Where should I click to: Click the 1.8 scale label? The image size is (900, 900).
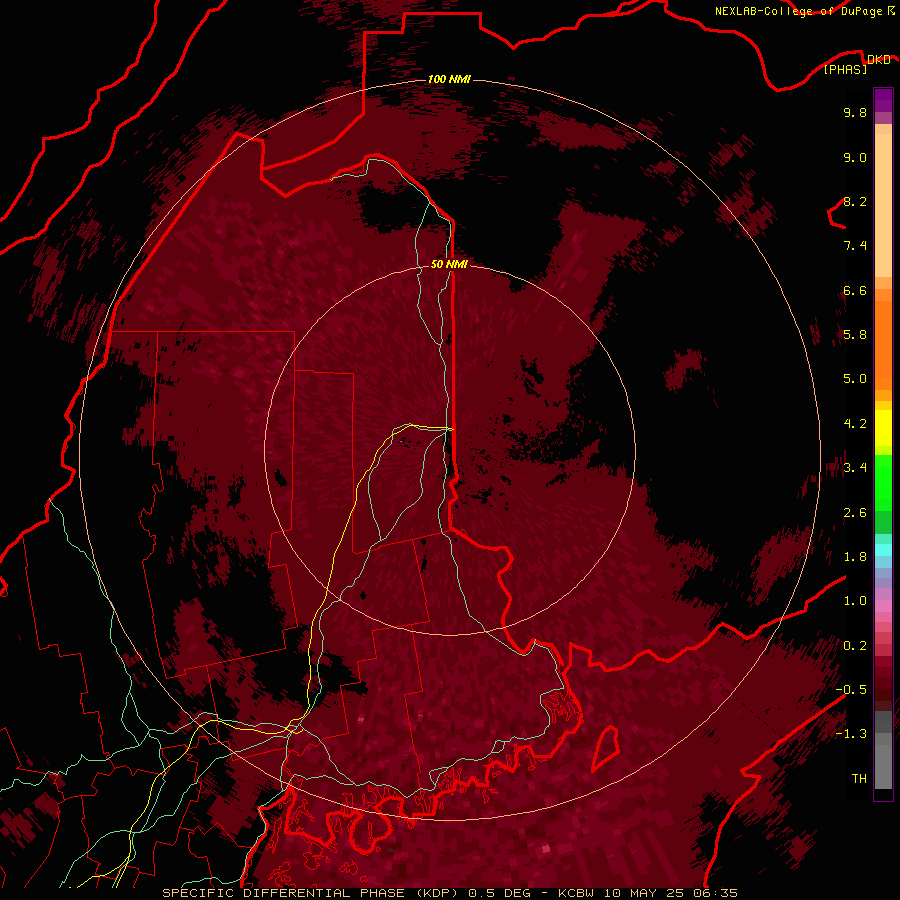[855, 557]
